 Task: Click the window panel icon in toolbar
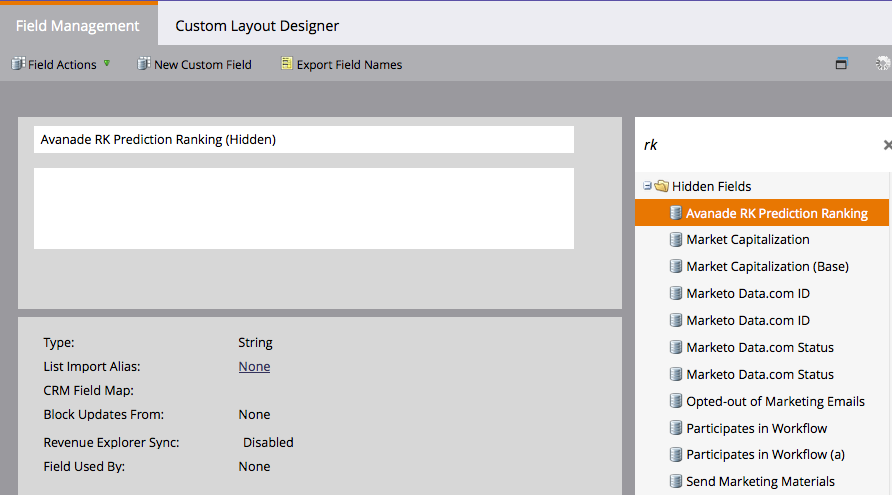click(x=841, y=64)
